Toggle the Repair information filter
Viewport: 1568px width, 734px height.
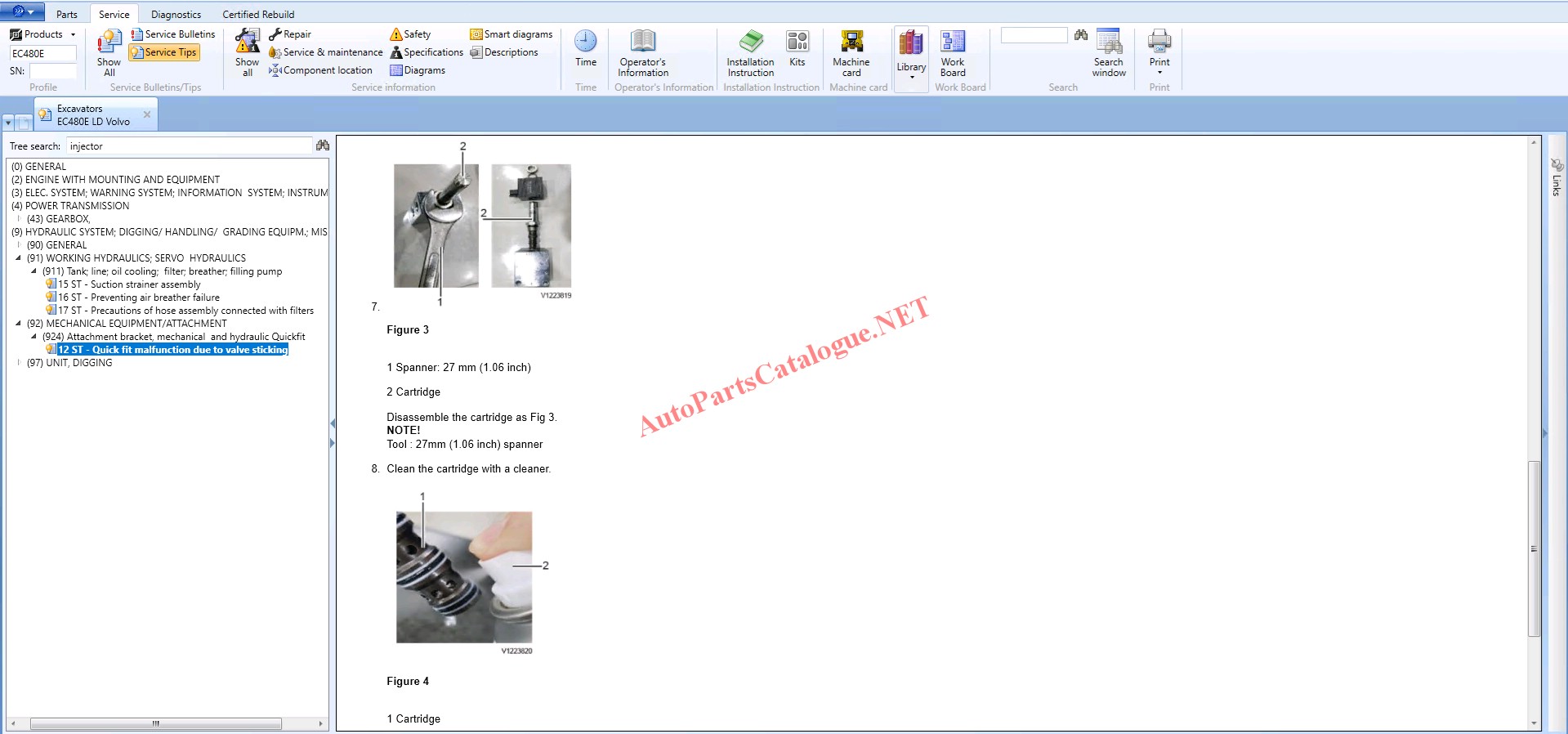tap(290, 34)
